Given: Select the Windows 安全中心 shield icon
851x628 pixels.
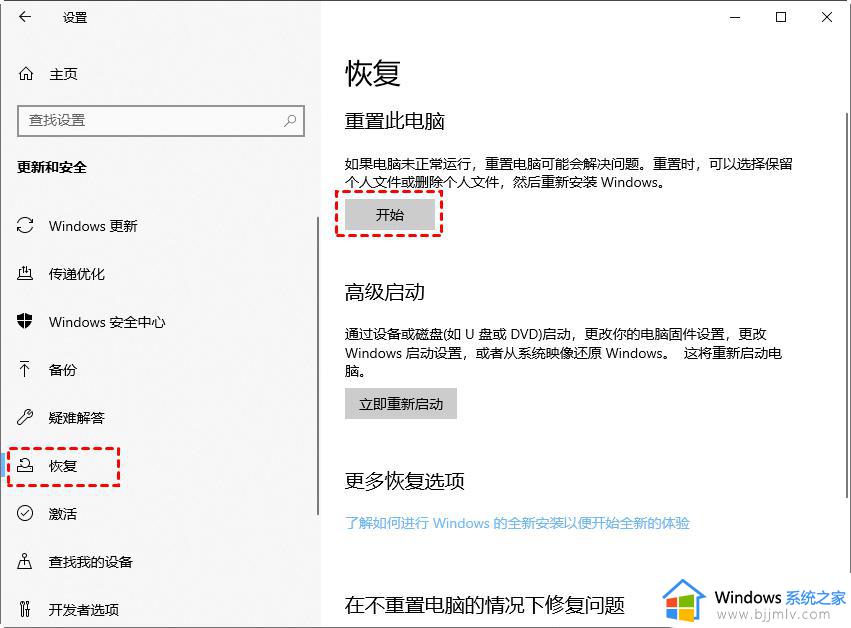Looking at the screenshot, I should (x=25, y=321).
